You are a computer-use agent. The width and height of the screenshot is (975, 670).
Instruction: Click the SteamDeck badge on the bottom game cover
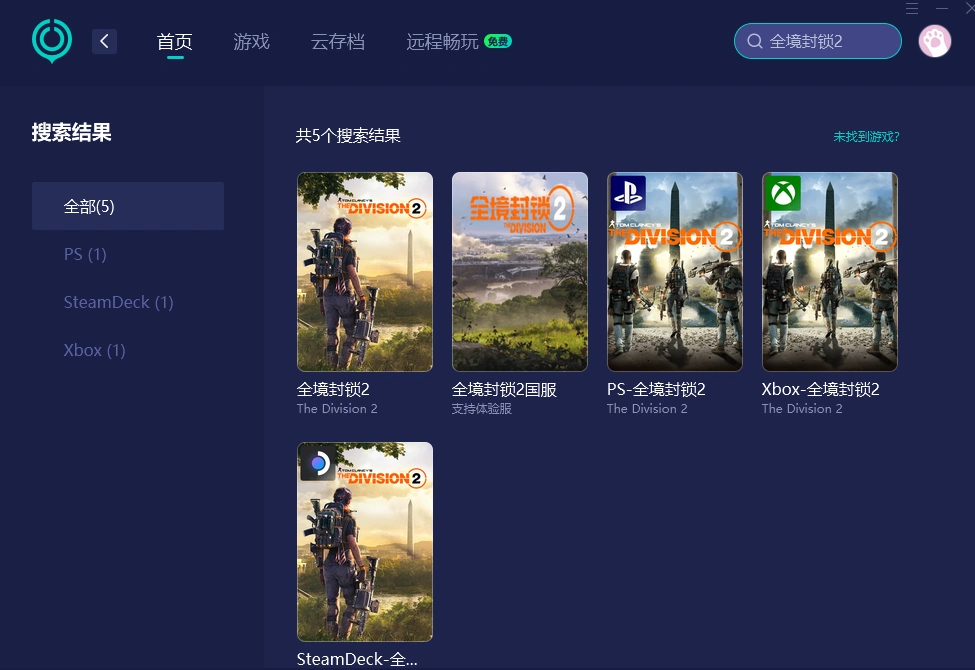[317, 463]
